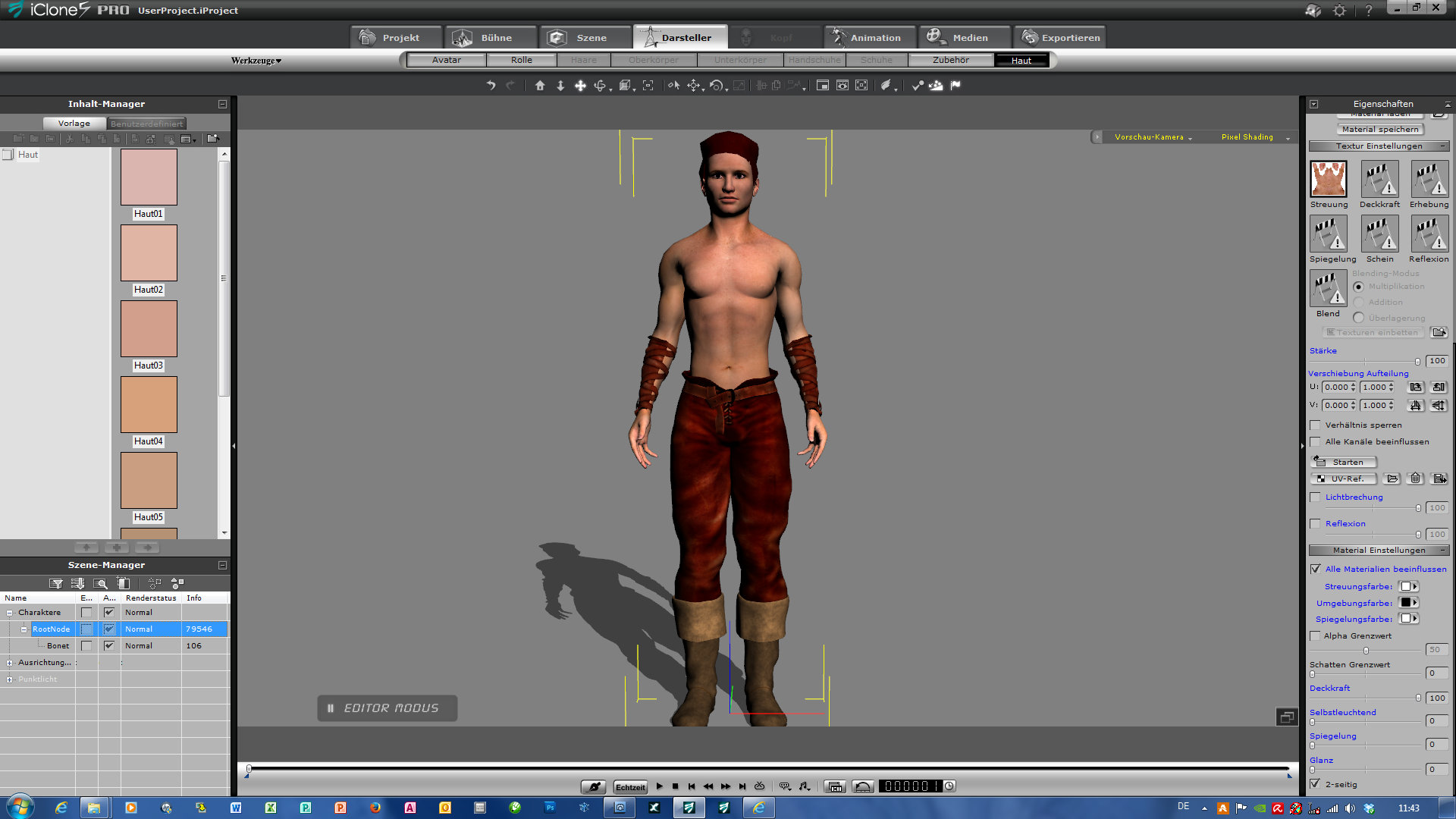
Task: Open the Zubehör sub-tab
Action: pos(950,60)
